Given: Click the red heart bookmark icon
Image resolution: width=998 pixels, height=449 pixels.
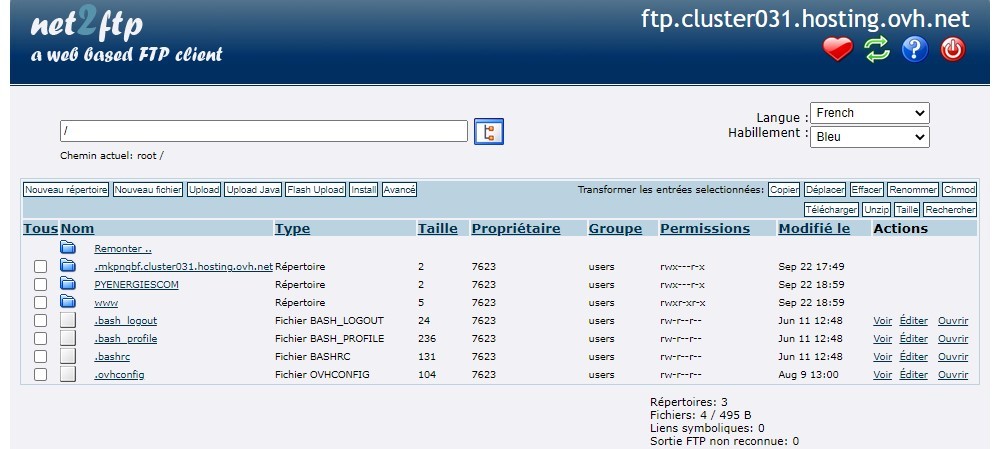Looking at the screenshot, I should tap(838, 49).
